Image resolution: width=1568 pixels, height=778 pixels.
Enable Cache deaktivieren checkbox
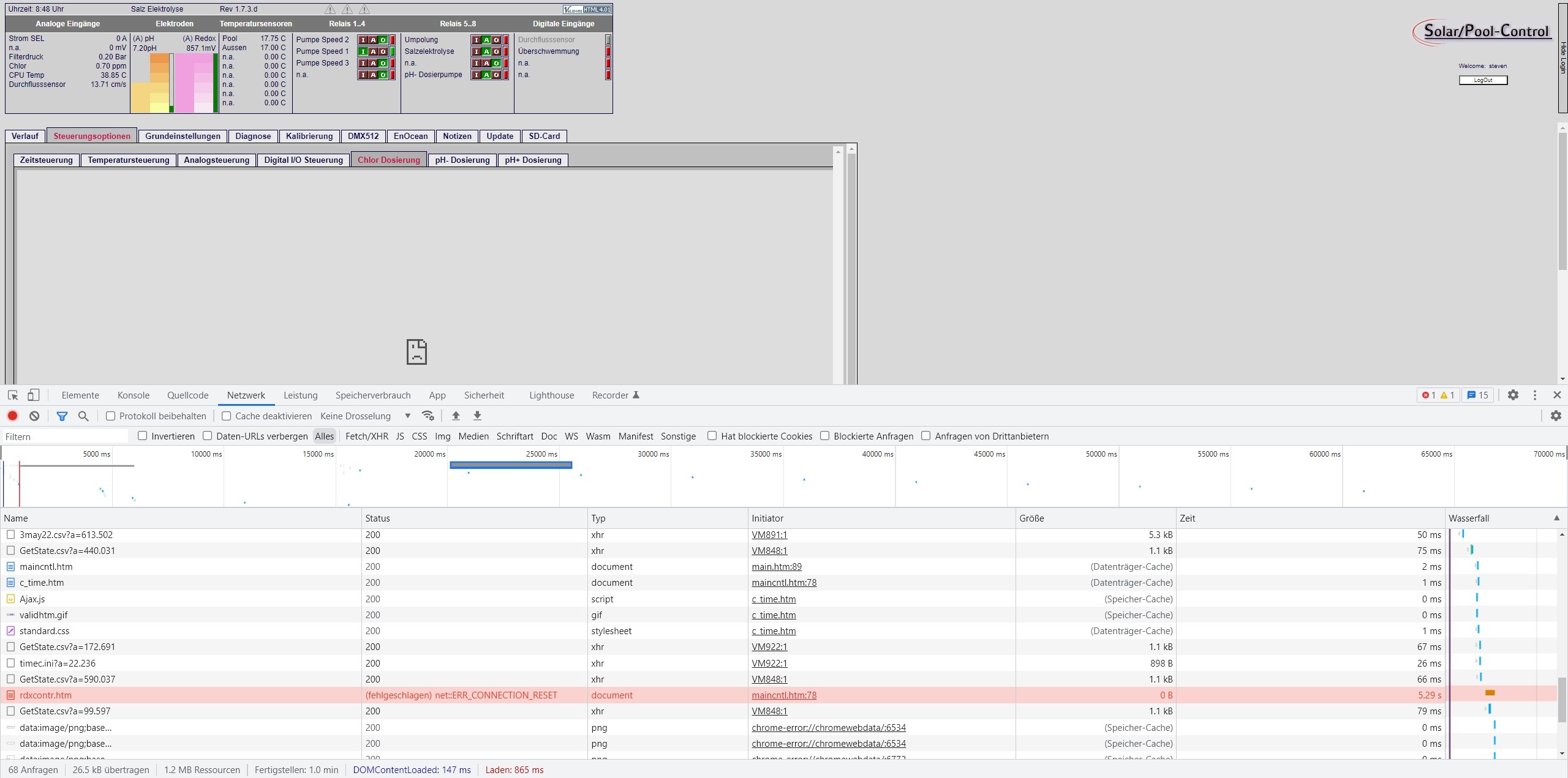[x=226, y=416]
